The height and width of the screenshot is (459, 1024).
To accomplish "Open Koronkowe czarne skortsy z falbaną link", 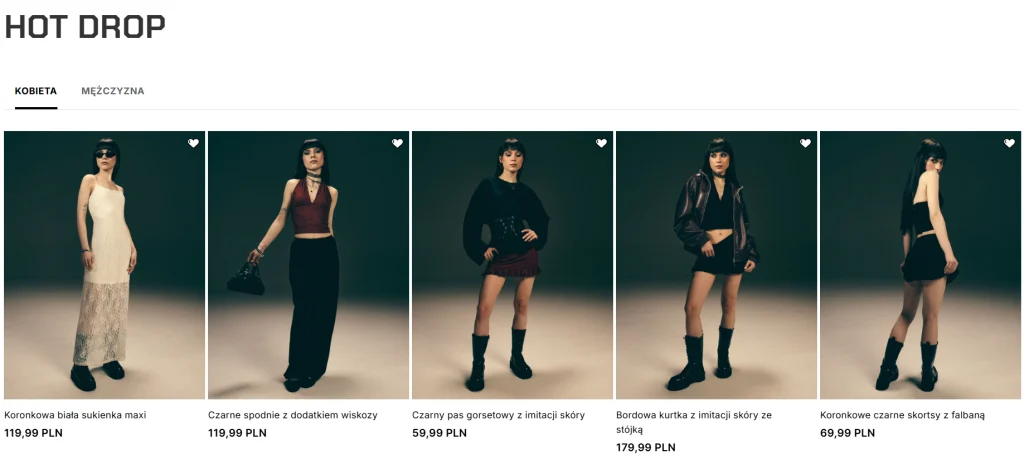I will 902,415.
